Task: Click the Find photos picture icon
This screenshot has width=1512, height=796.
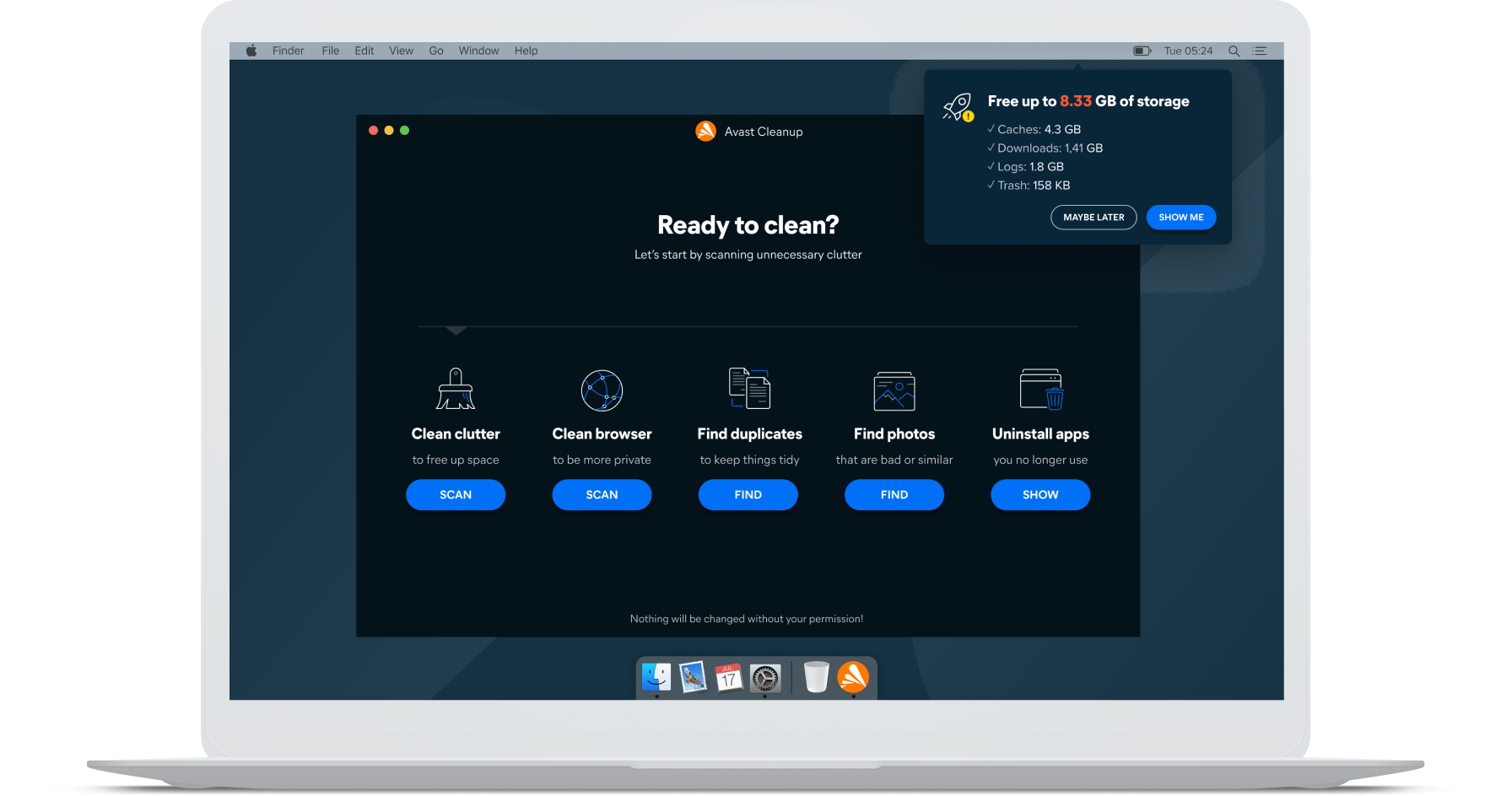Action: click(894, 391)
